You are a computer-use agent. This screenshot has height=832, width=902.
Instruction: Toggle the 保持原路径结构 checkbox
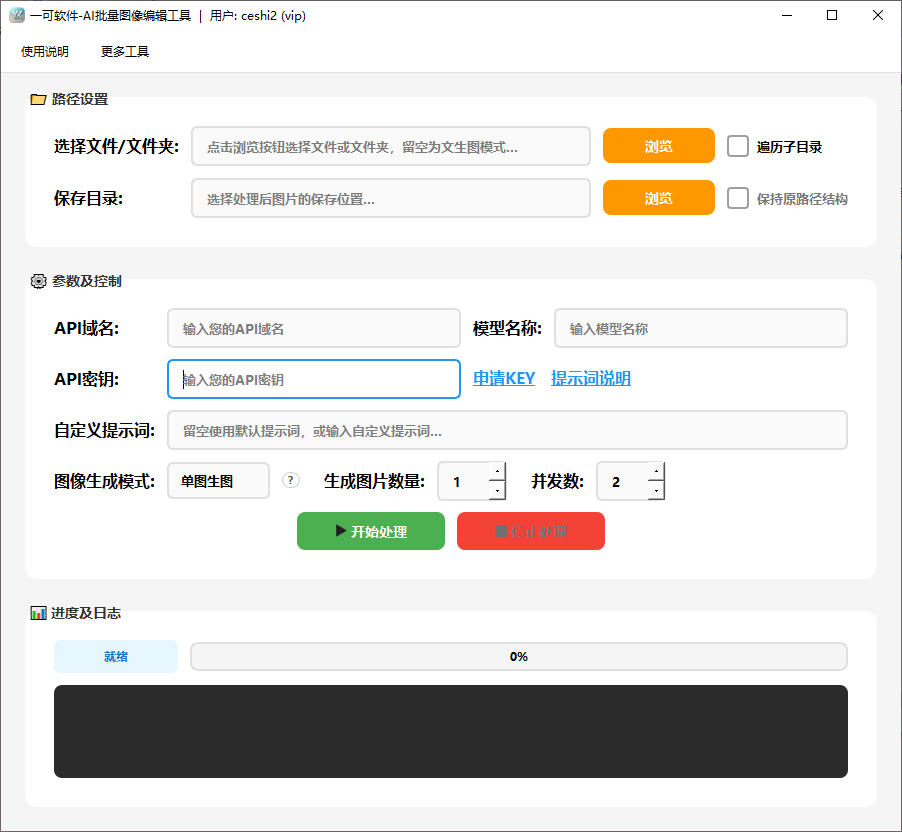pos(738,198)
